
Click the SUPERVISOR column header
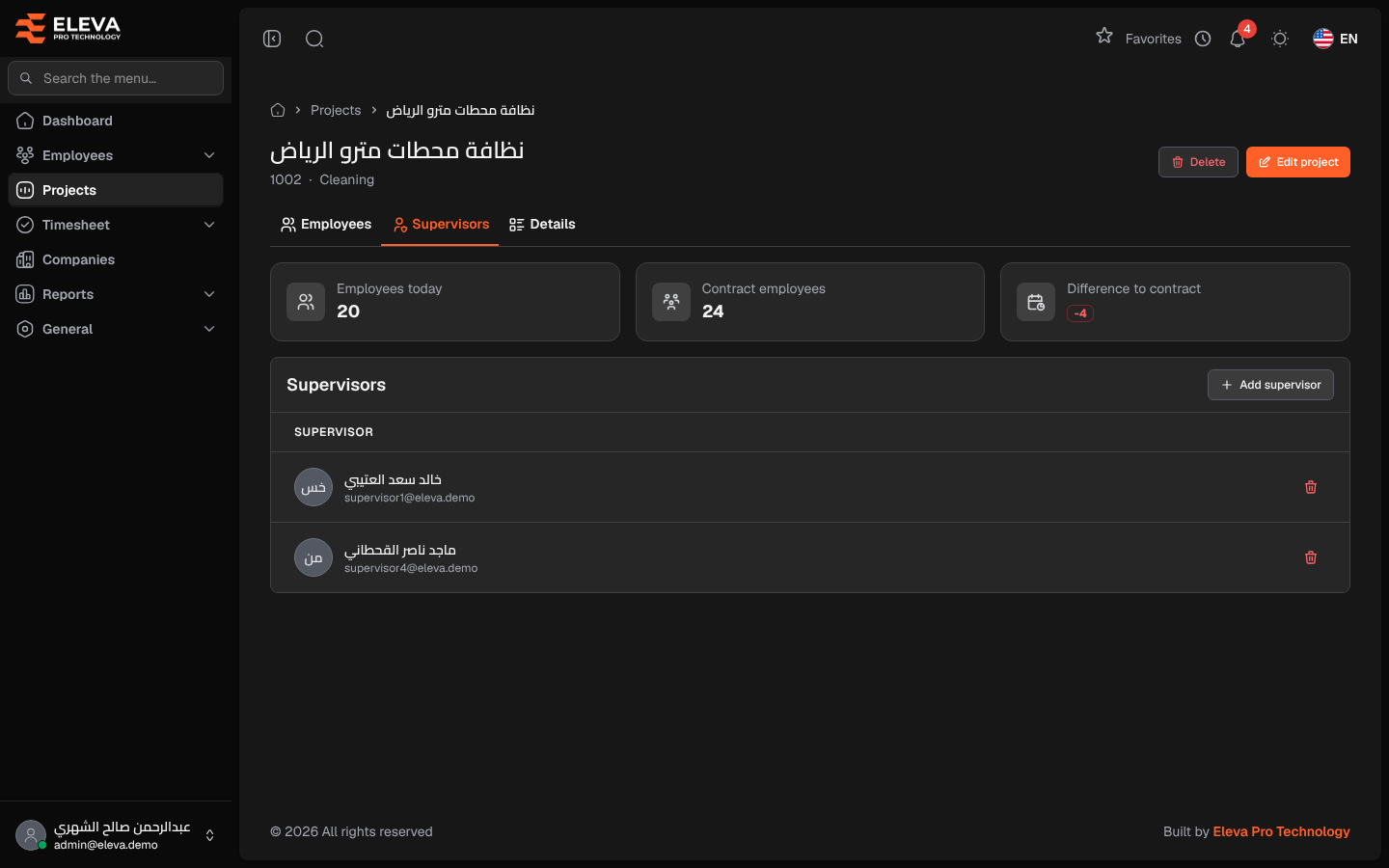point(334,432)
